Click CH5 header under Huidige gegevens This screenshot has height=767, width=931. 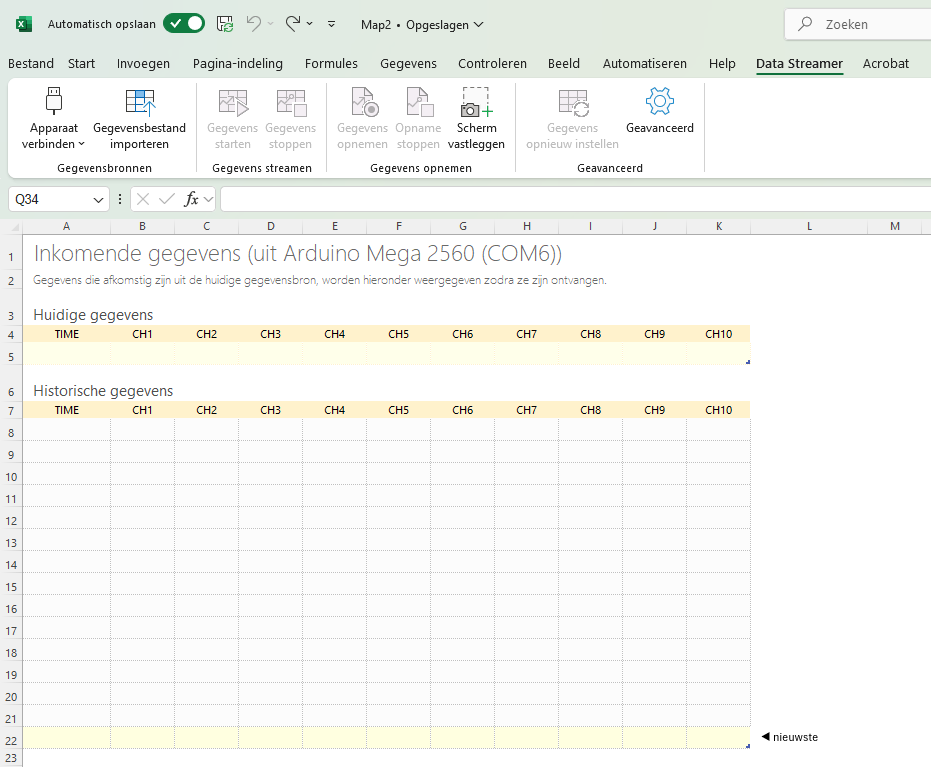(x=398, y=334)
